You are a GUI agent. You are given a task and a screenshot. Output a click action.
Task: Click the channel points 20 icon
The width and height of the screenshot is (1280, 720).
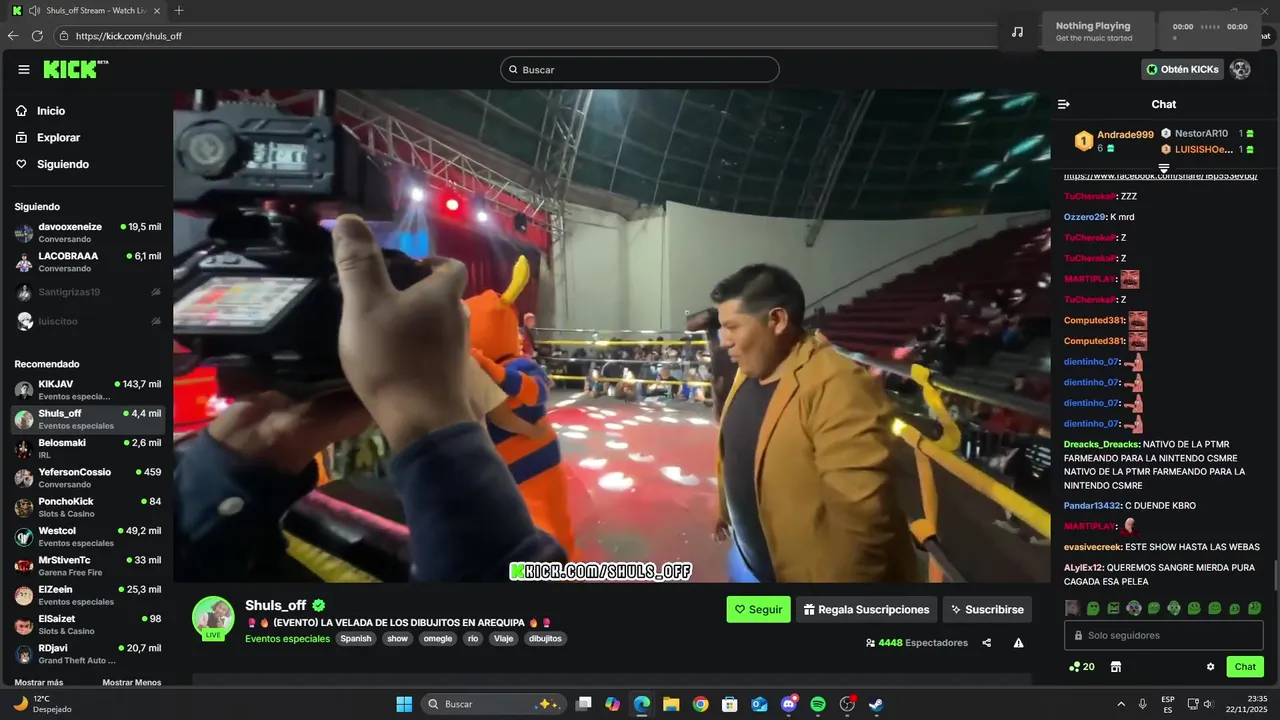1081,667
